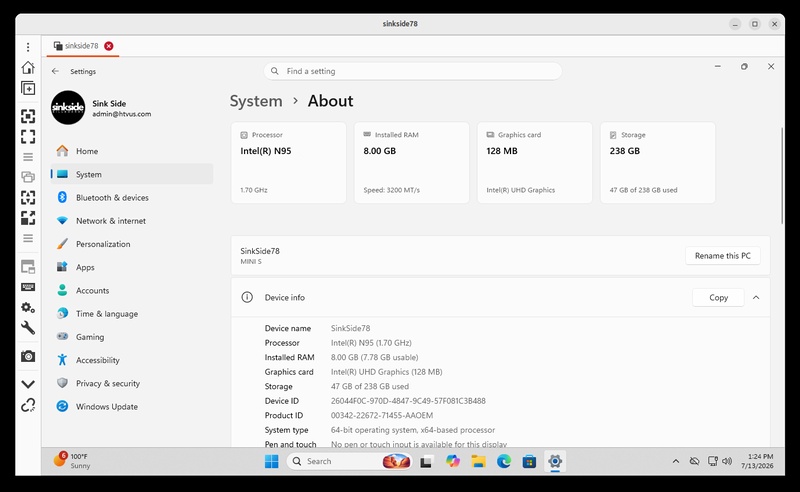Take a screenshot with the camera icon

28,356
